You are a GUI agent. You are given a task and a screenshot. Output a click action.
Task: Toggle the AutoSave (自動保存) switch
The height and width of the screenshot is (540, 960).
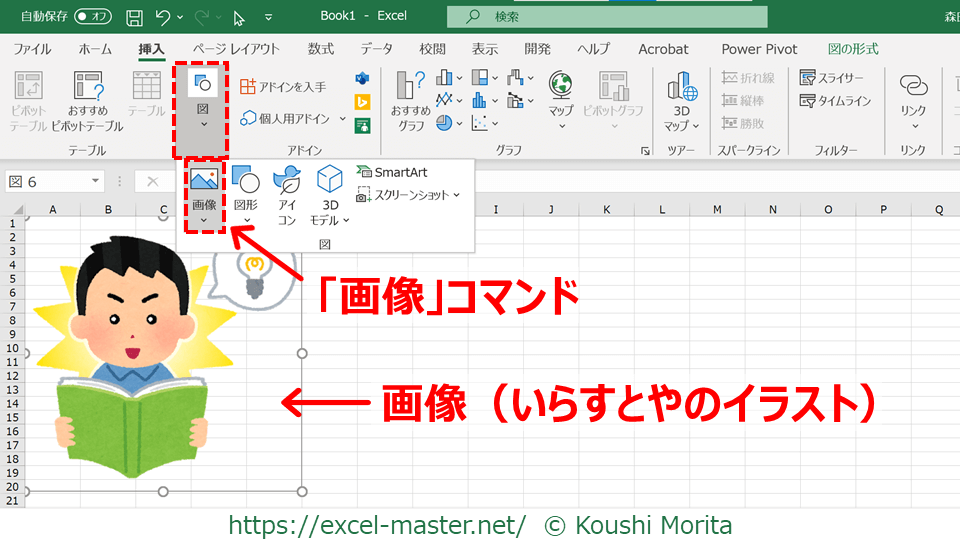tap(93, 17)
